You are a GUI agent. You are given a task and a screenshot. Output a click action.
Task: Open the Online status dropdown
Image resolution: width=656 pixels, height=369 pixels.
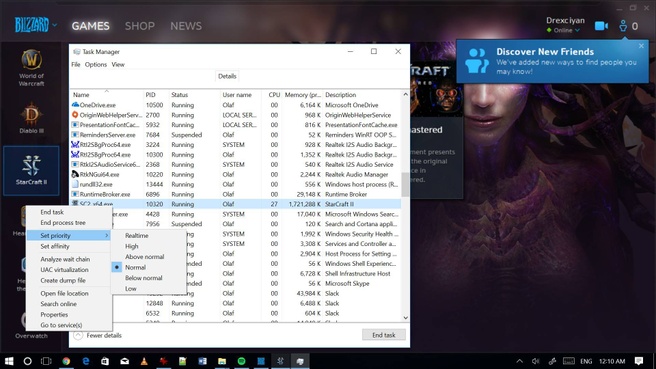pyautogui.click(x=564, y=30)
